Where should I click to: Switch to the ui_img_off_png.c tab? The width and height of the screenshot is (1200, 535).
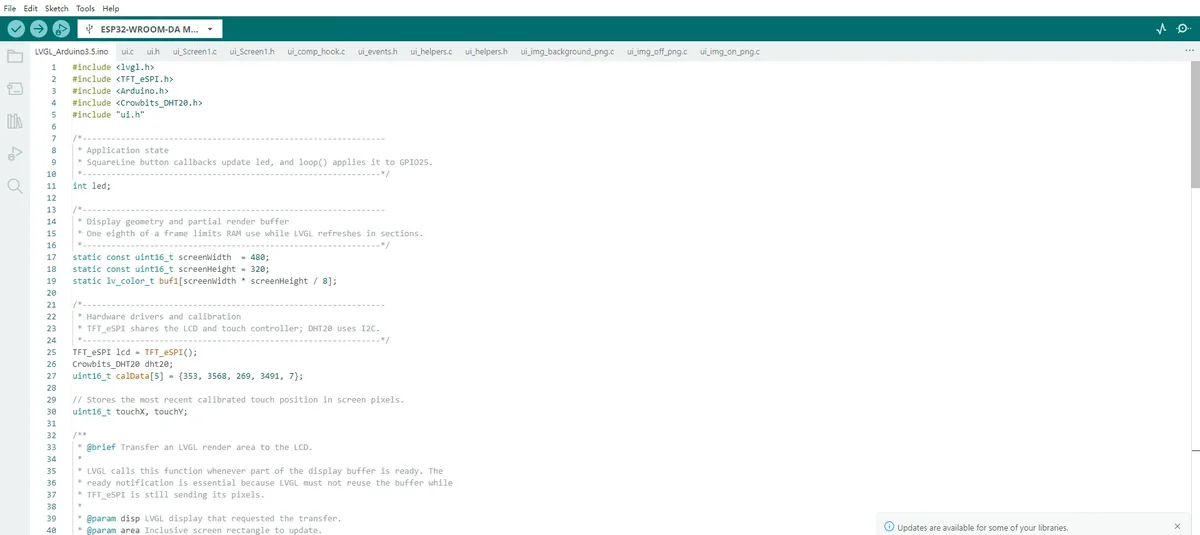coord(657,51)
